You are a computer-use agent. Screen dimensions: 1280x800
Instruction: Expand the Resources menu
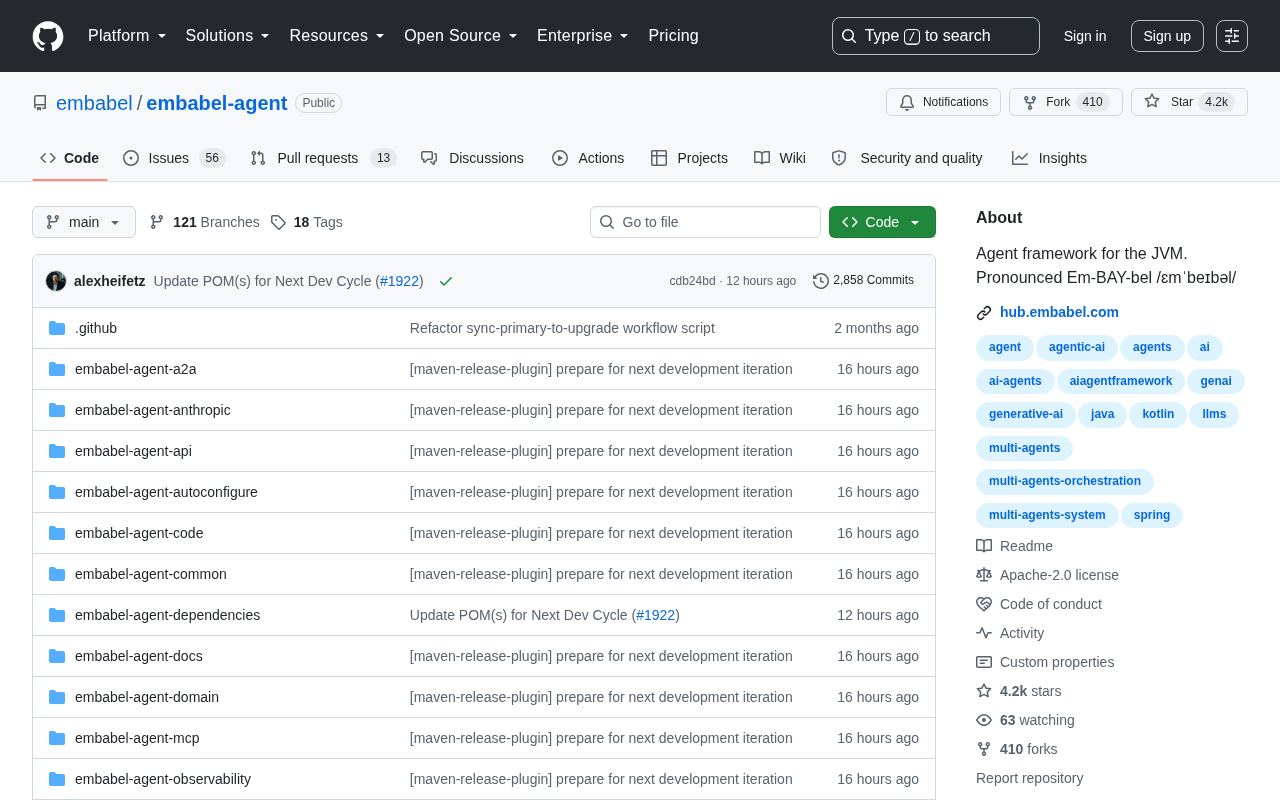(x=337, y=36)
